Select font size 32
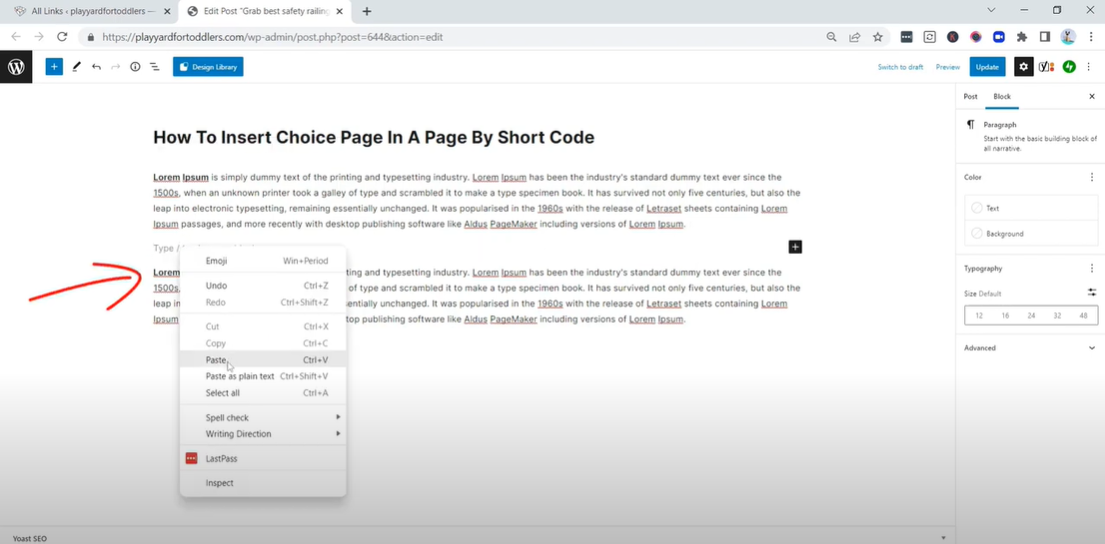1105x544 pixels. point(1057,316)
